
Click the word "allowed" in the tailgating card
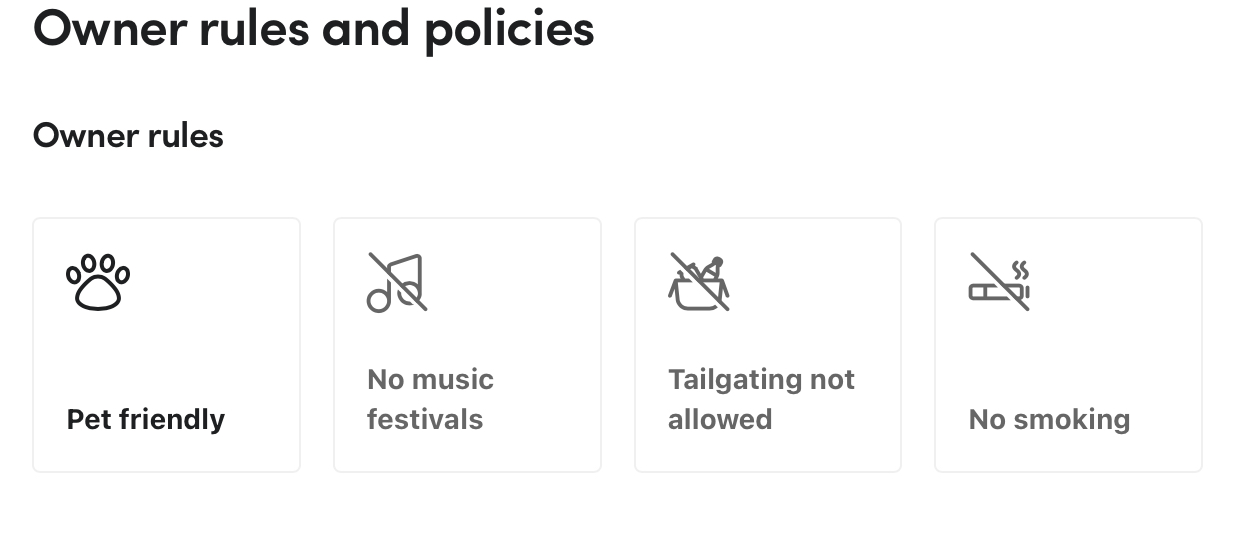720,419
